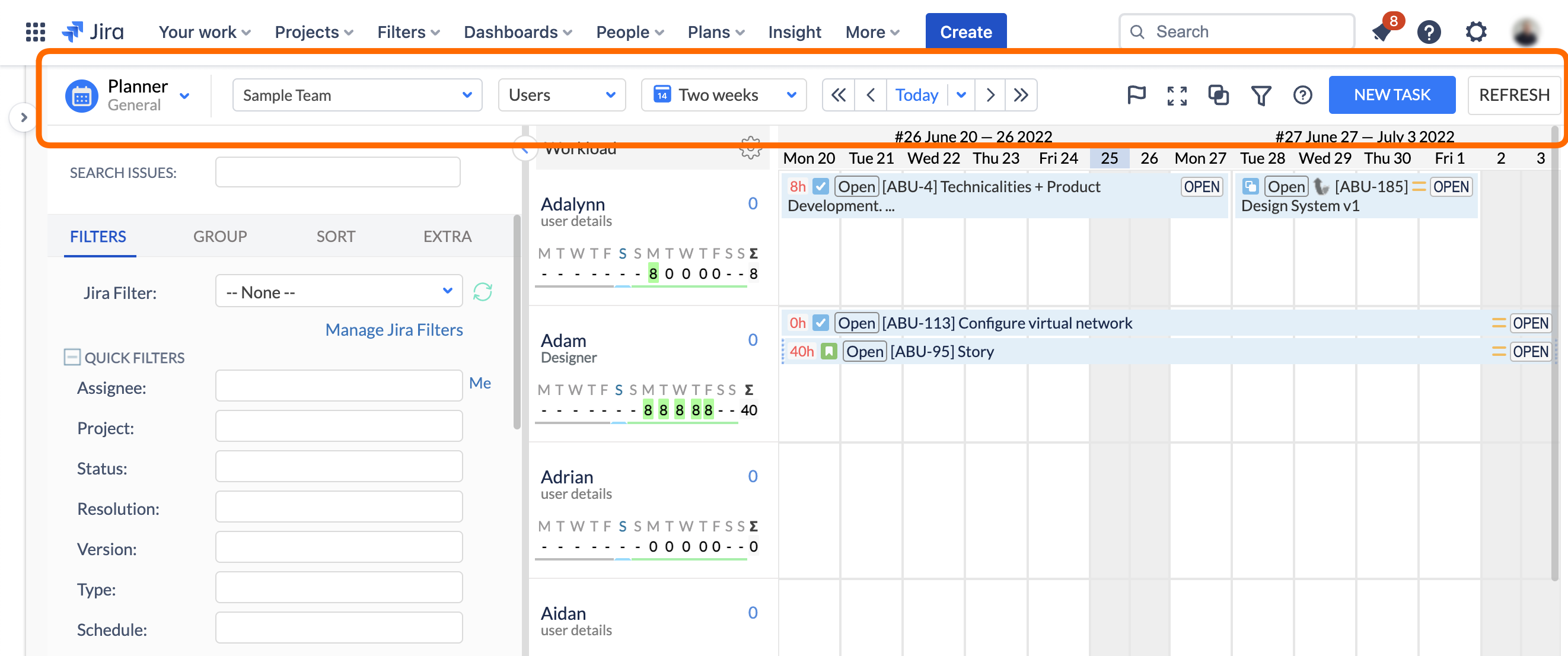Jump forward with the double right arrow

pyautogui.click(x=1021, y=95)
